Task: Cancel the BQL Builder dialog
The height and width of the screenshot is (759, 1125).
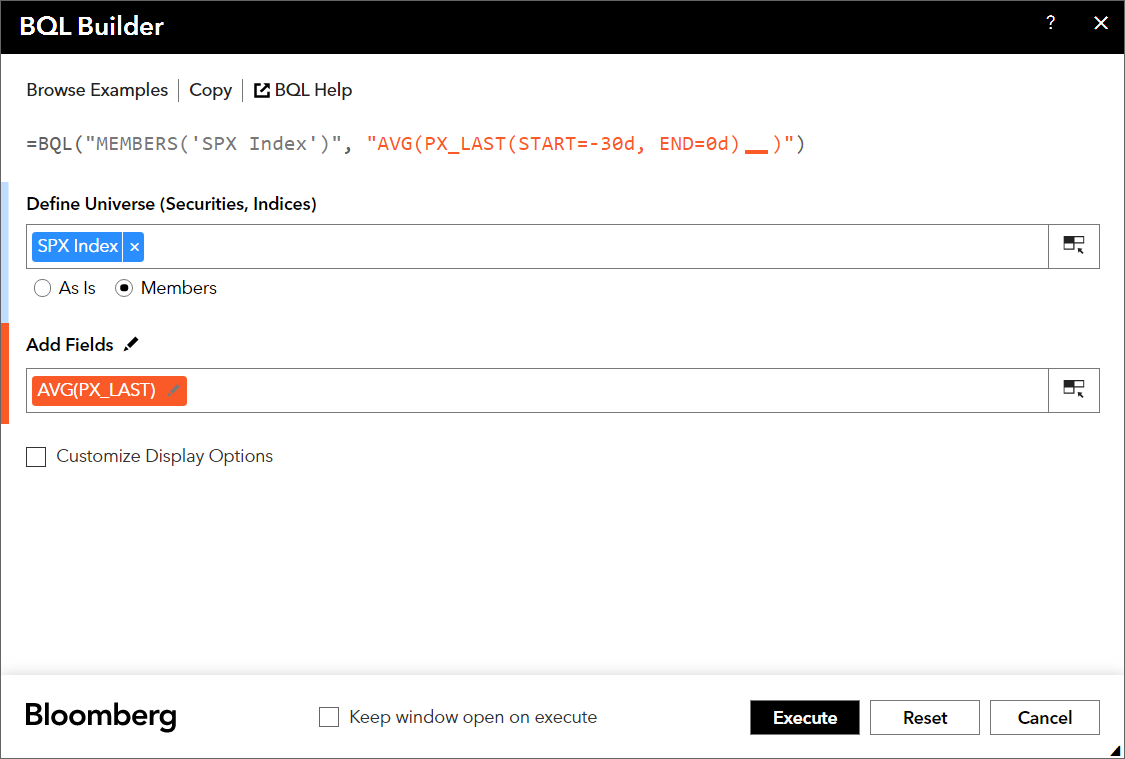Action: pyautogui.click(x=1044, y=717)
